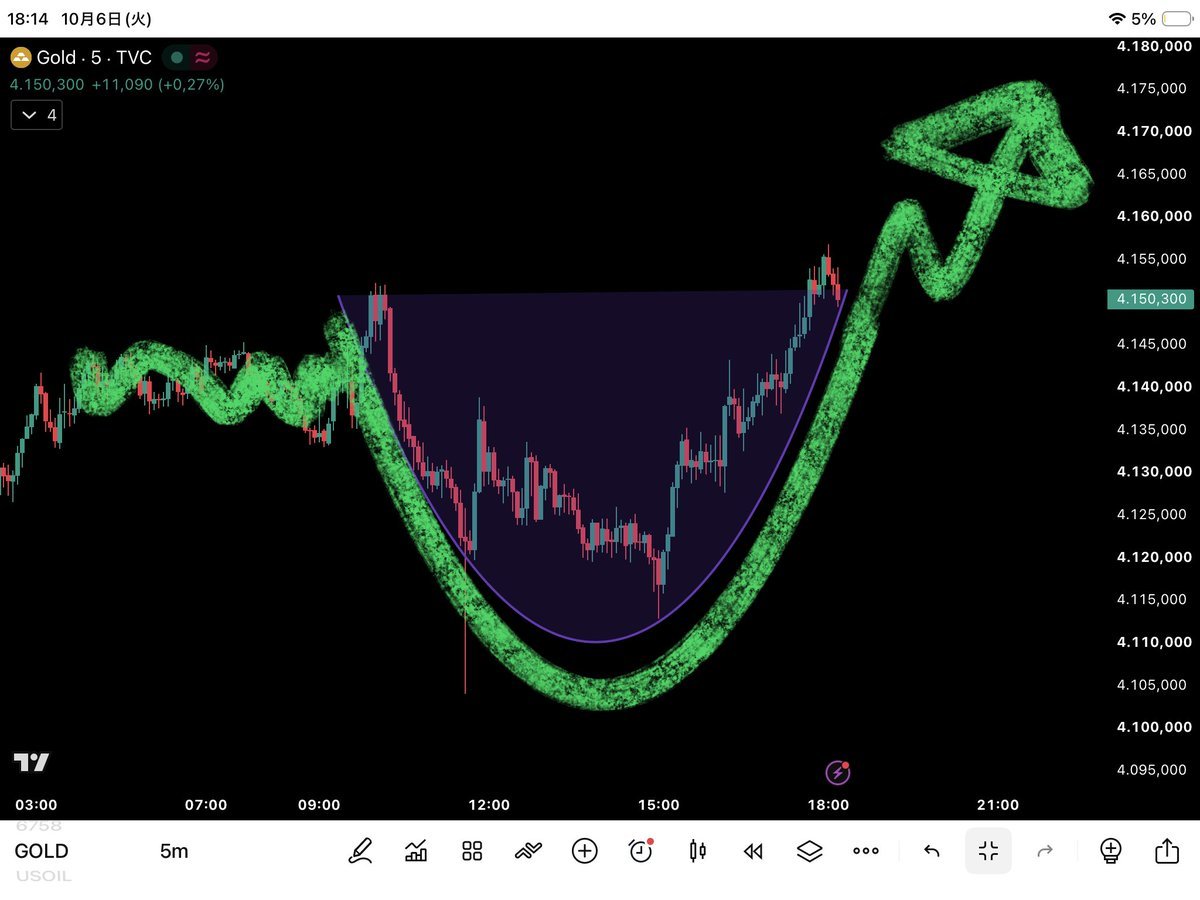Tap the green market status dot

[177, 58]
